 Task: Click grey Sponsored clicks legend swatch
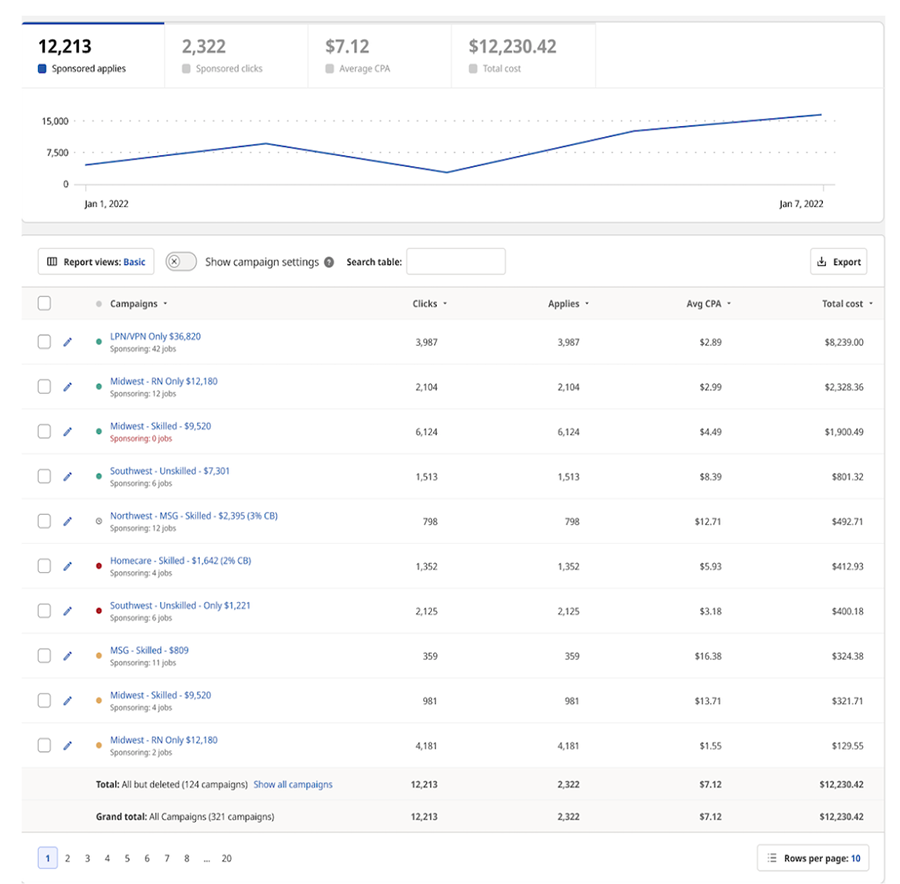pos(186,68)
